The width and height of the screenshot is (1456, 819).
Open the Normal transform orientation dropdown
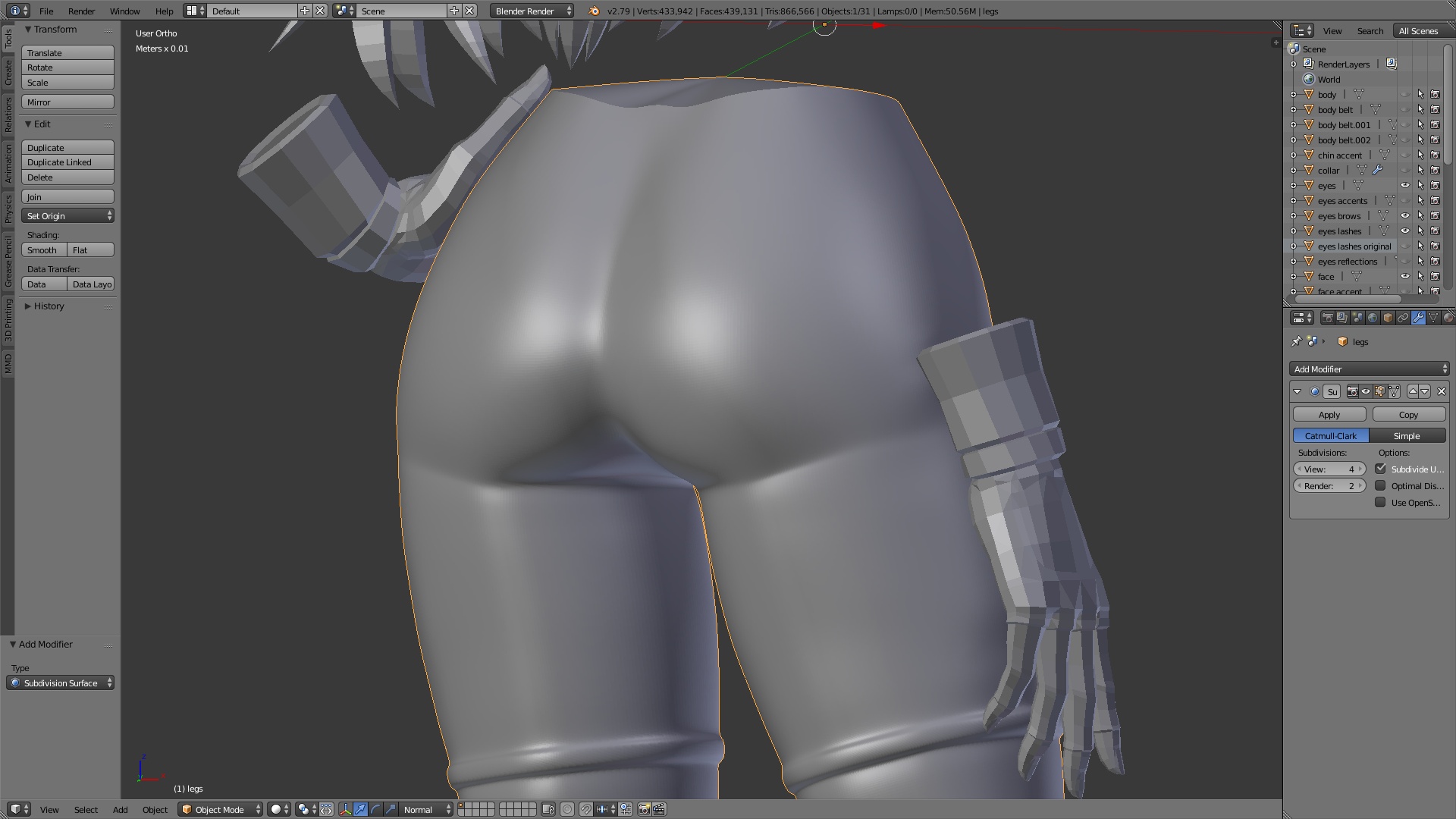pos(426,809)
